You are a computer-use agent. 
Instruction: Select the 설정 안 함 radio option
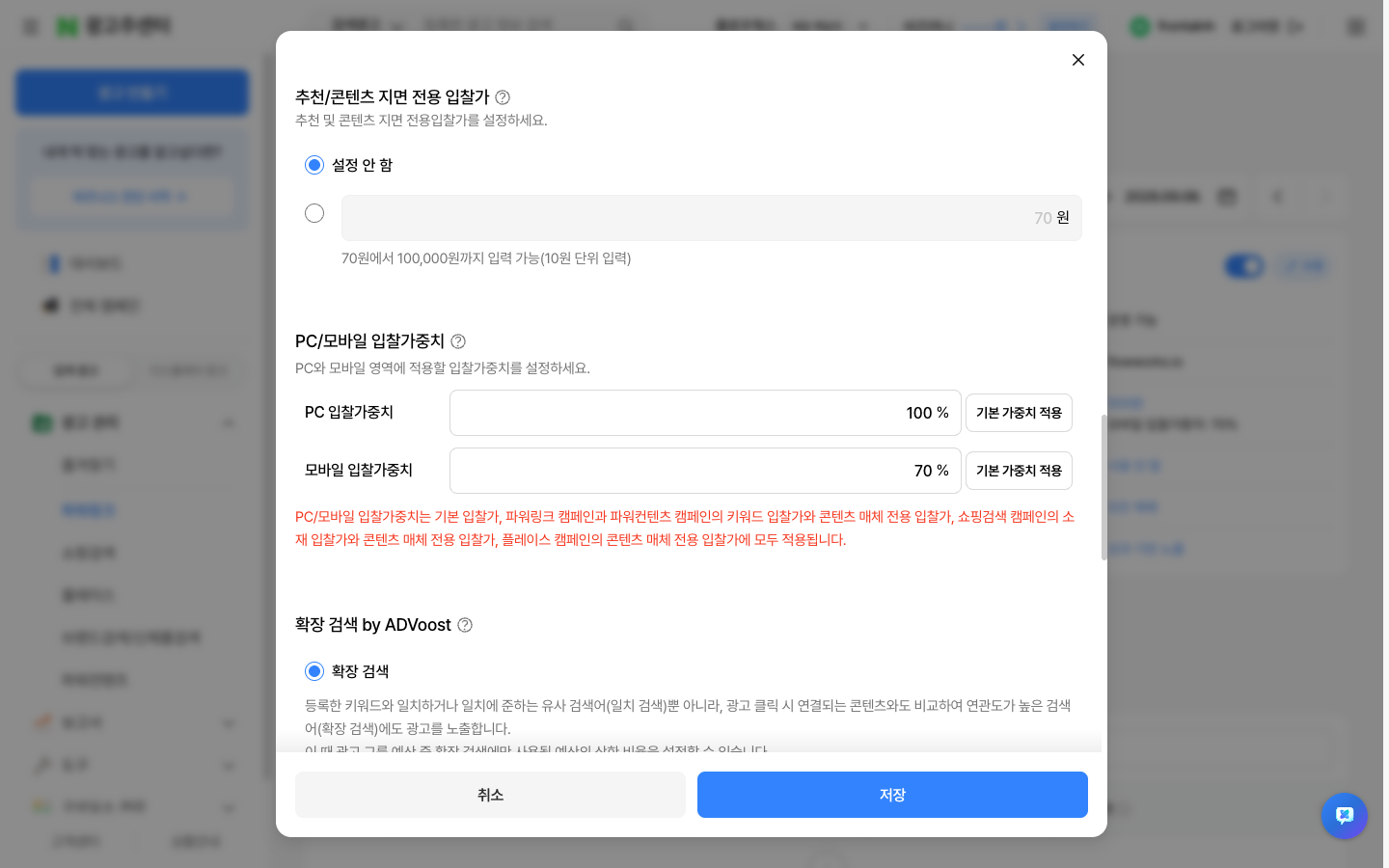pos(314,165)
